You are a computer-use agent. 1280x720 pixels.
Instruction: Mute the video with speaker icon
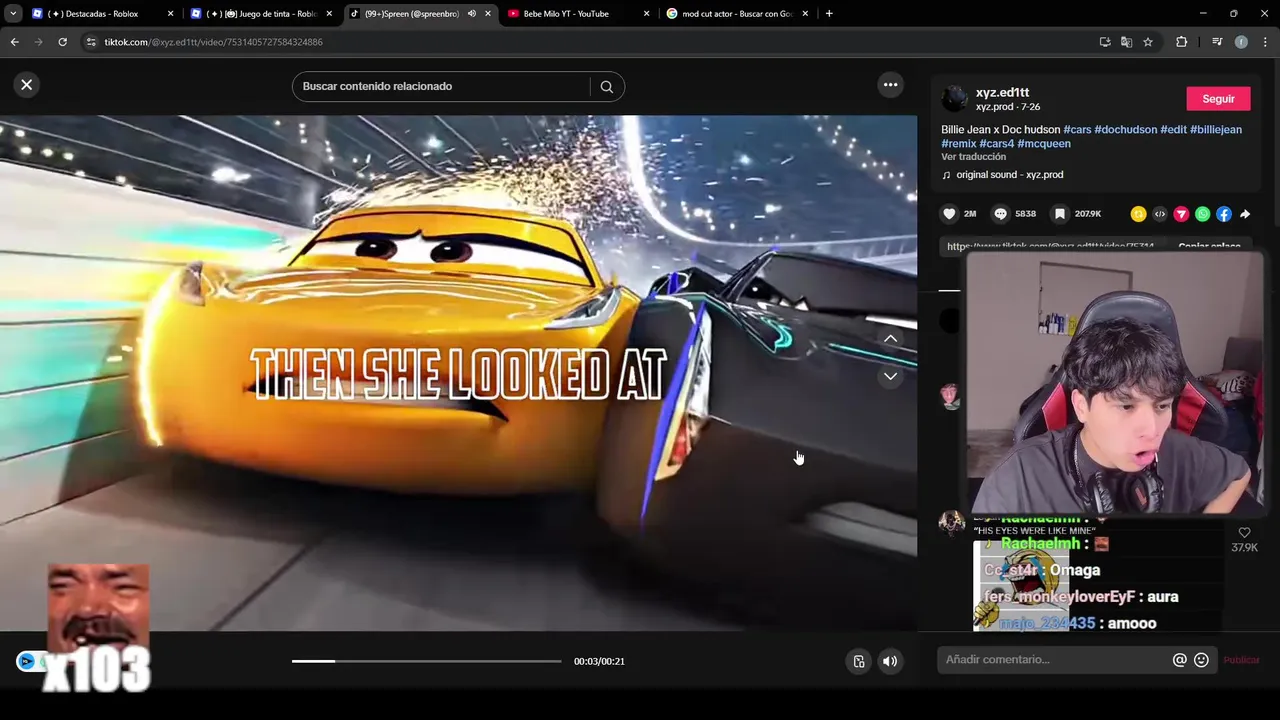[890, 661]
